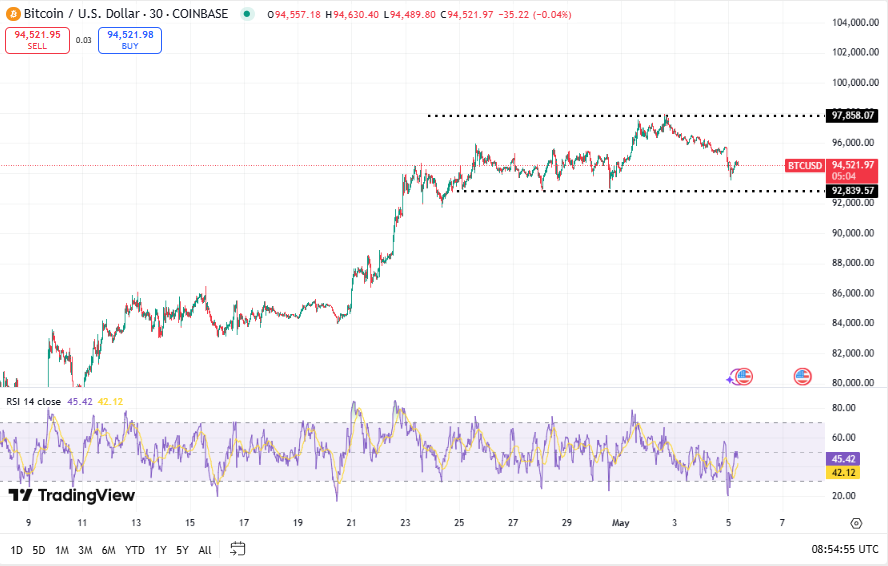
Task: Click the green market status dot
Action: pos(247,14)
